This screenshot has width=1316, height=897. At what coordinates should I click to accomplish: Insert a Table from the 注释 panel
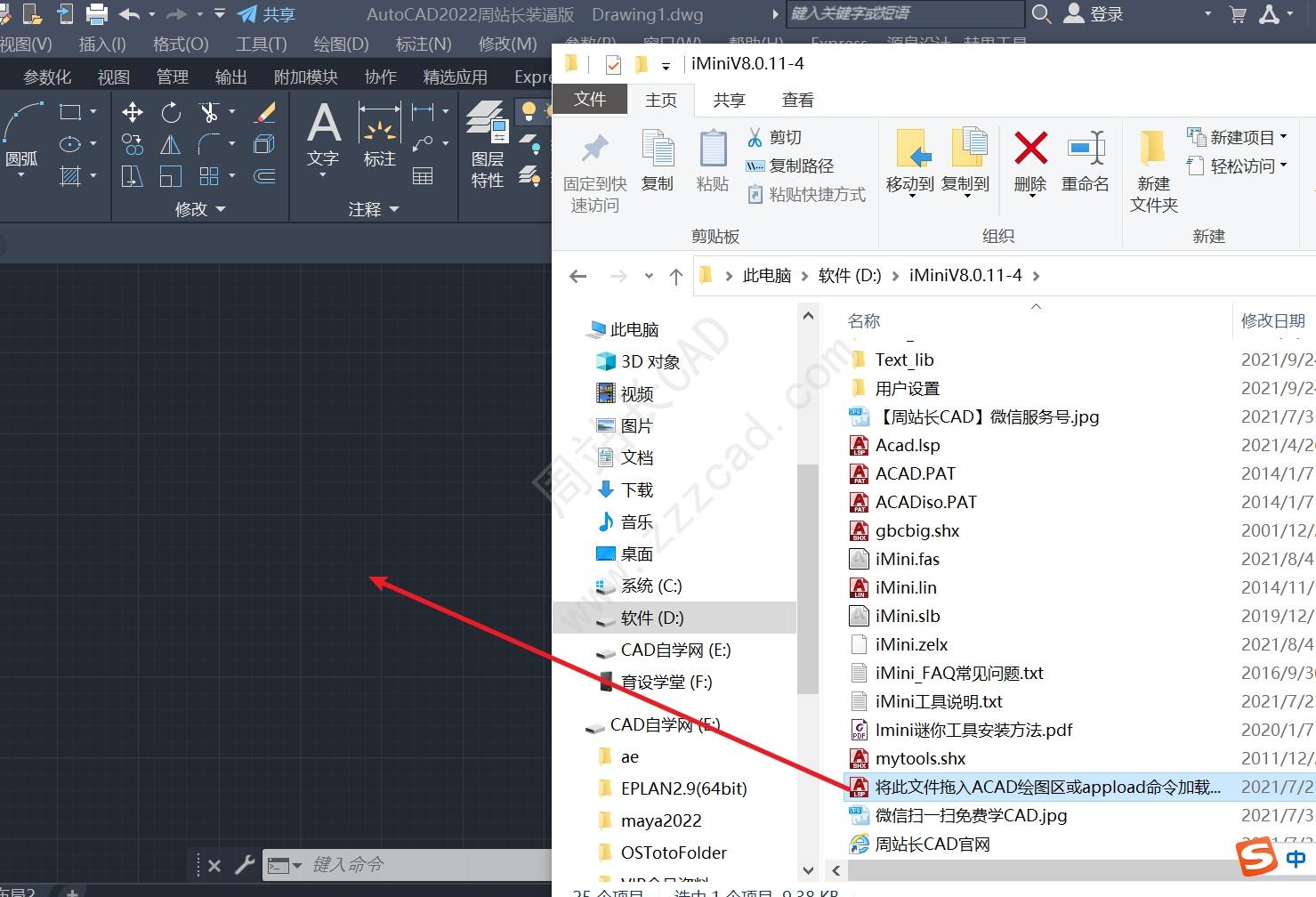point(424,176)
